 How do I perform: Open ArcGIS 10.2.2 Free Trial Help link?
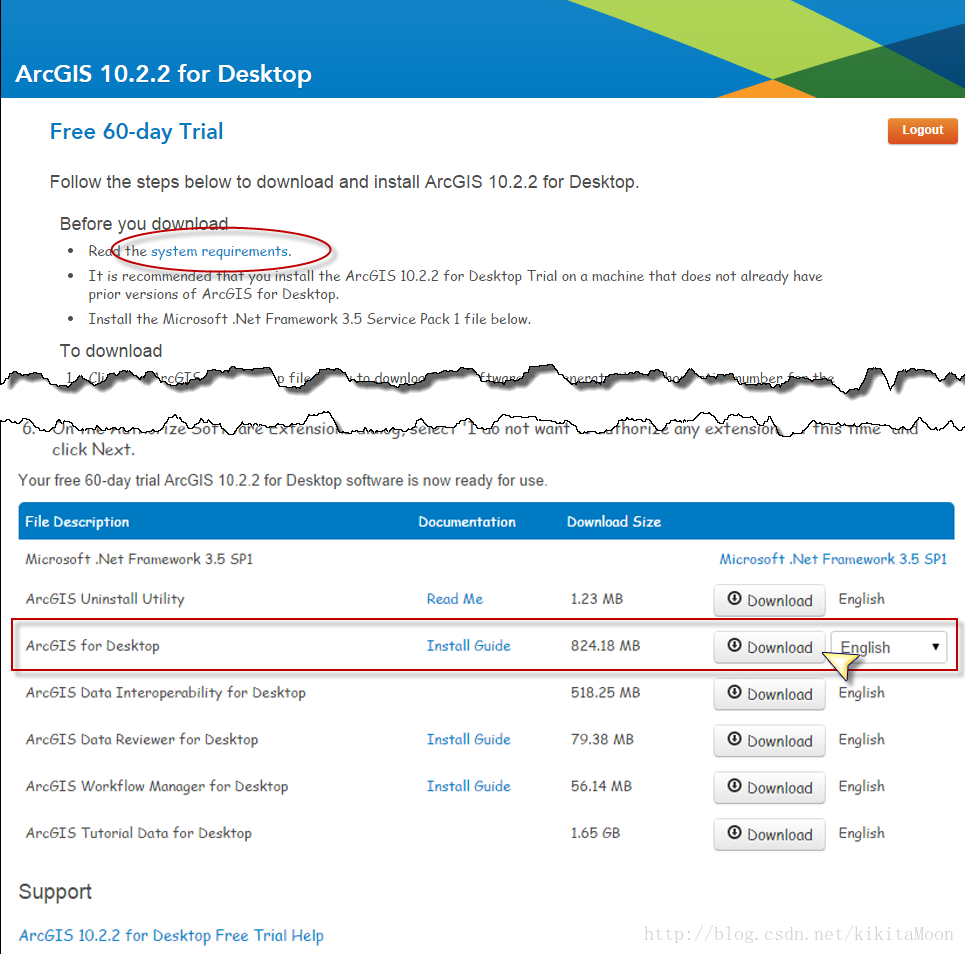[x=171, y=936]
